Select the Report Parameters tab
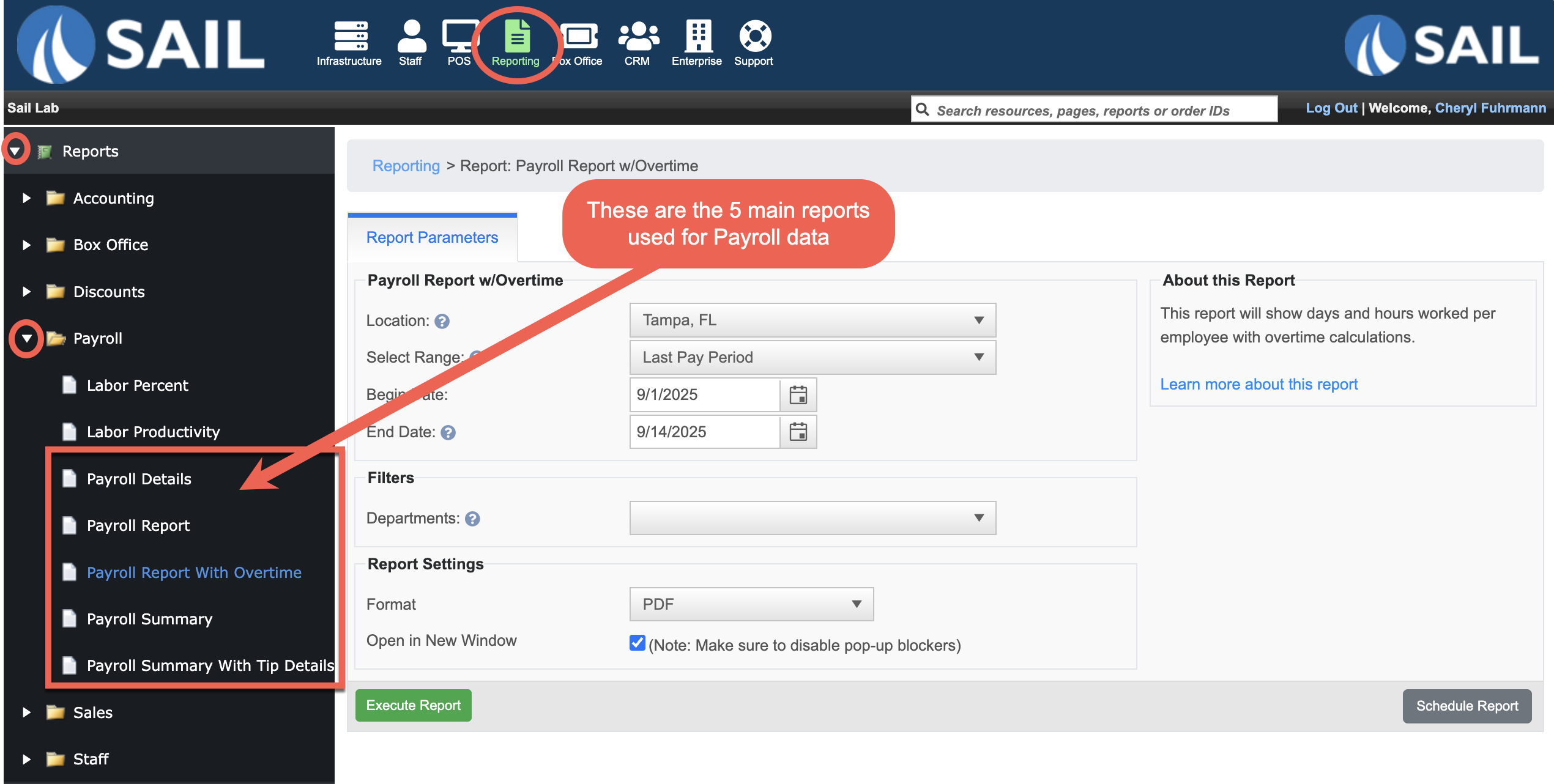Screen dimensions: 1554x784 432,238
